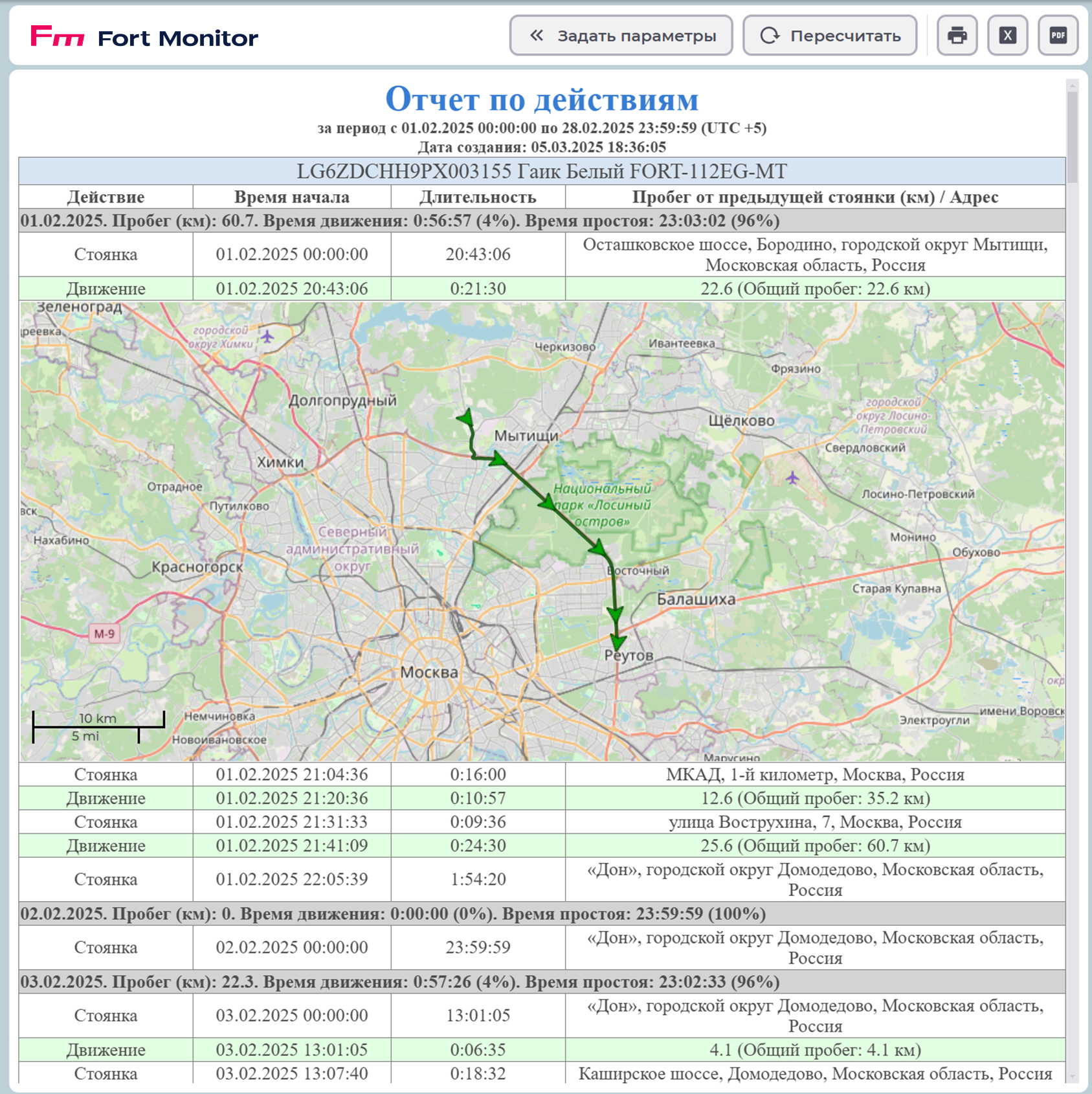Viewport: 1092px width, 1094px height.
Task: Export report to Excel icon
Action: pos(1007,36)
